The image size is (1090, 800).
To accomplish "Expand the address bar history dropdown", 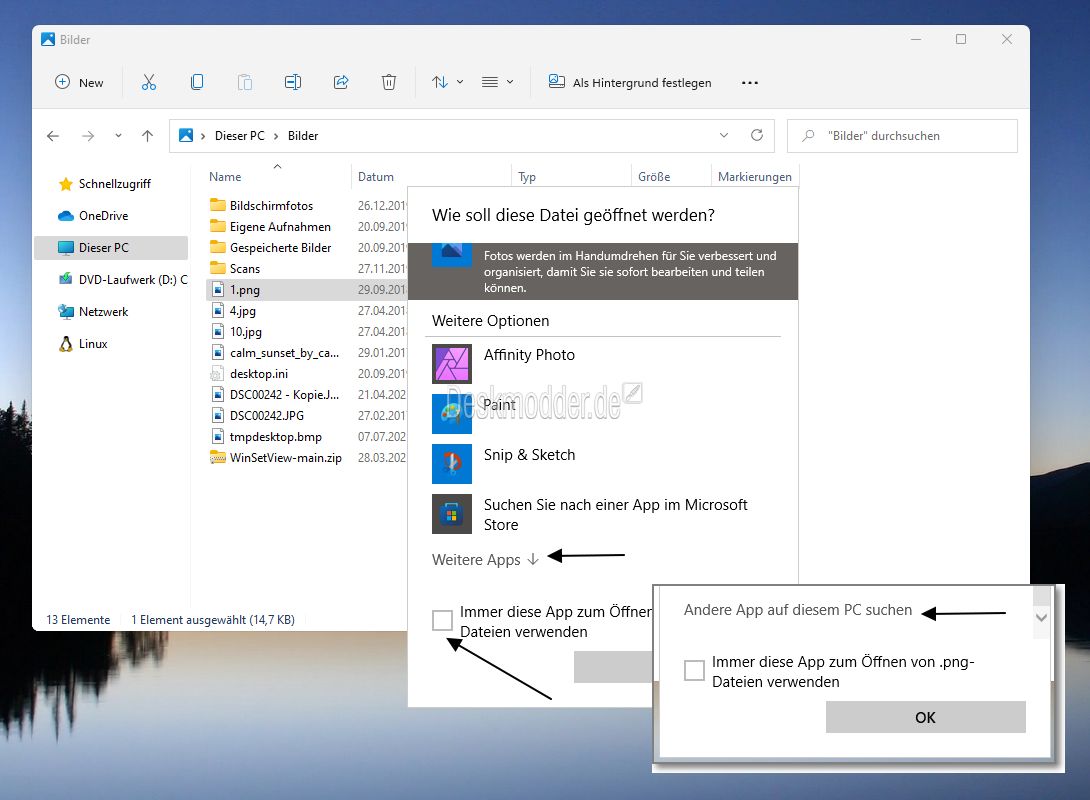I will tap(724, 135).
